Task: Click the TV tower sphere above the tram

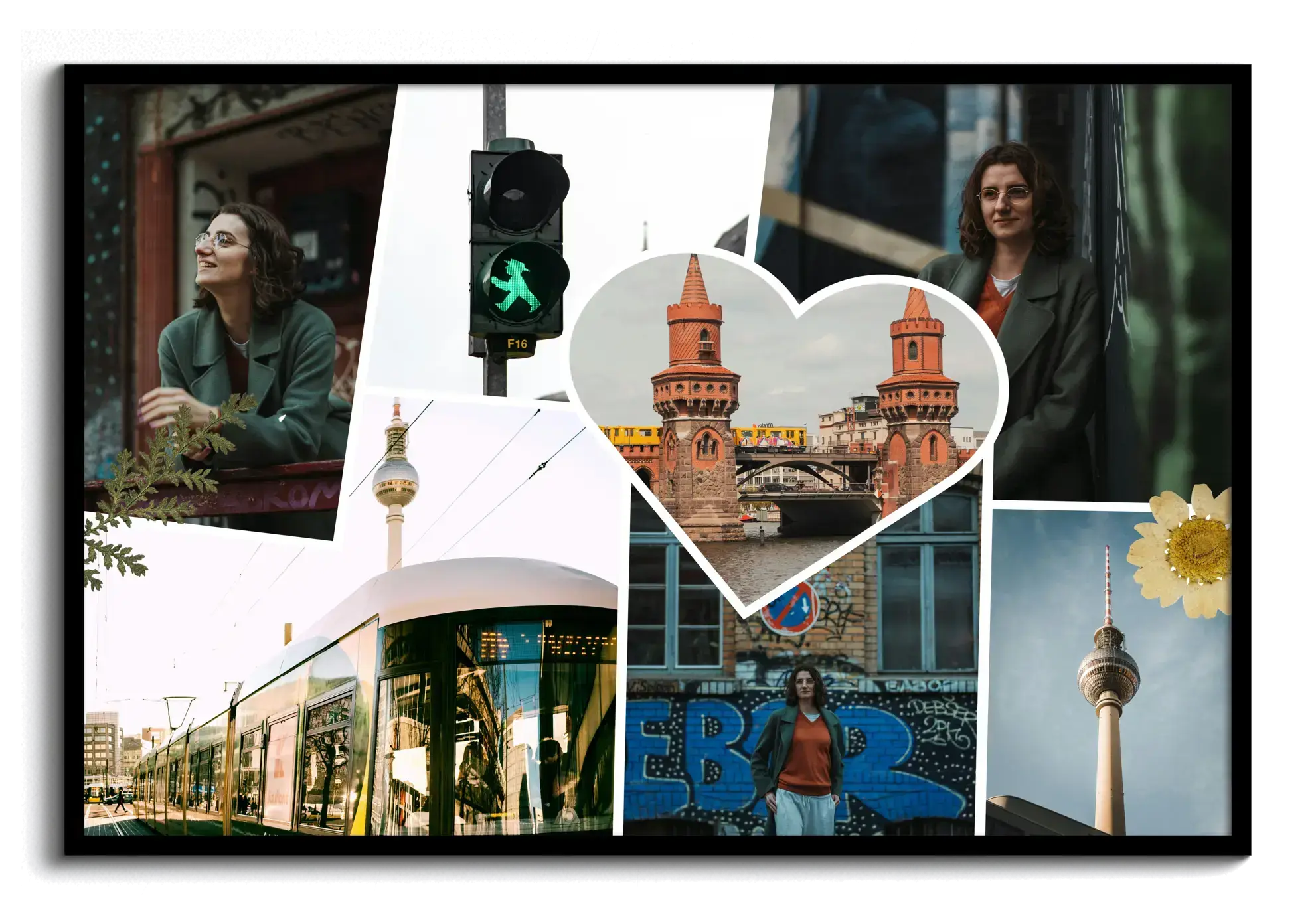Action: point(395,481)
